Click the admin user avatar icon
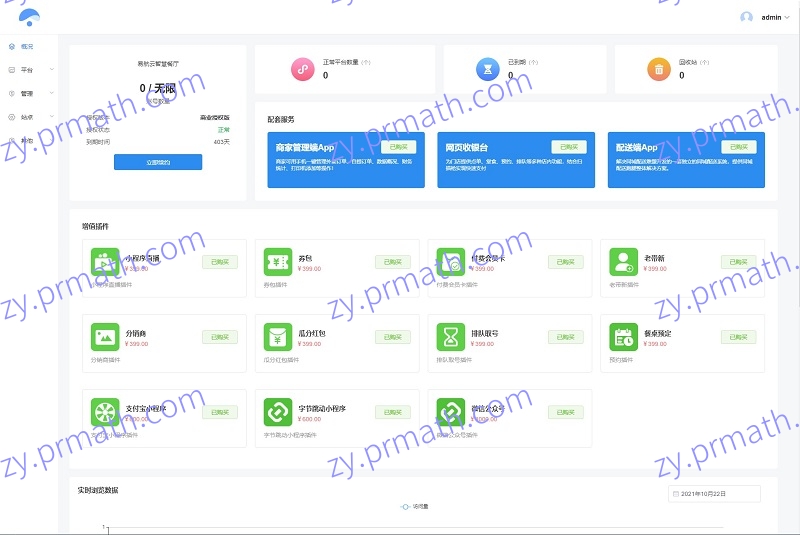 point(746,17)
